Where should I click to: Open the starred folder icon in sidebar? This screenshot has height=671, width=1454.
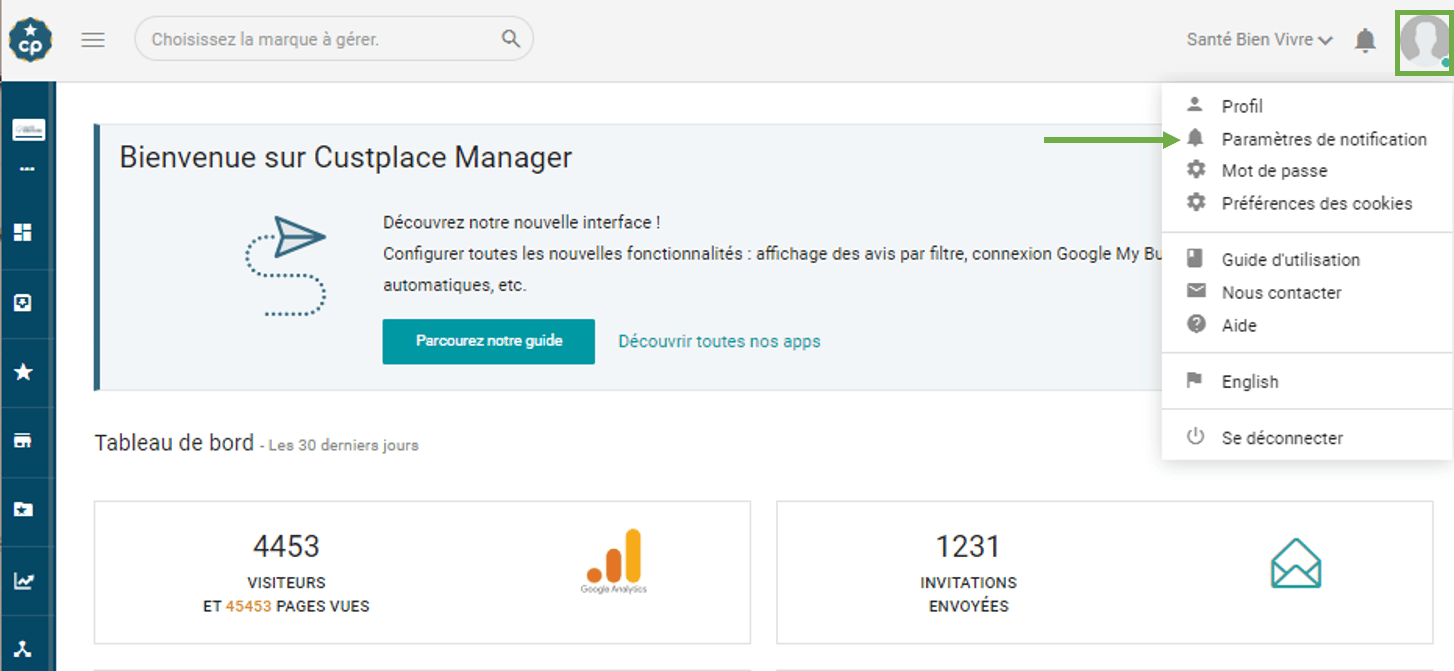point(23,510)
